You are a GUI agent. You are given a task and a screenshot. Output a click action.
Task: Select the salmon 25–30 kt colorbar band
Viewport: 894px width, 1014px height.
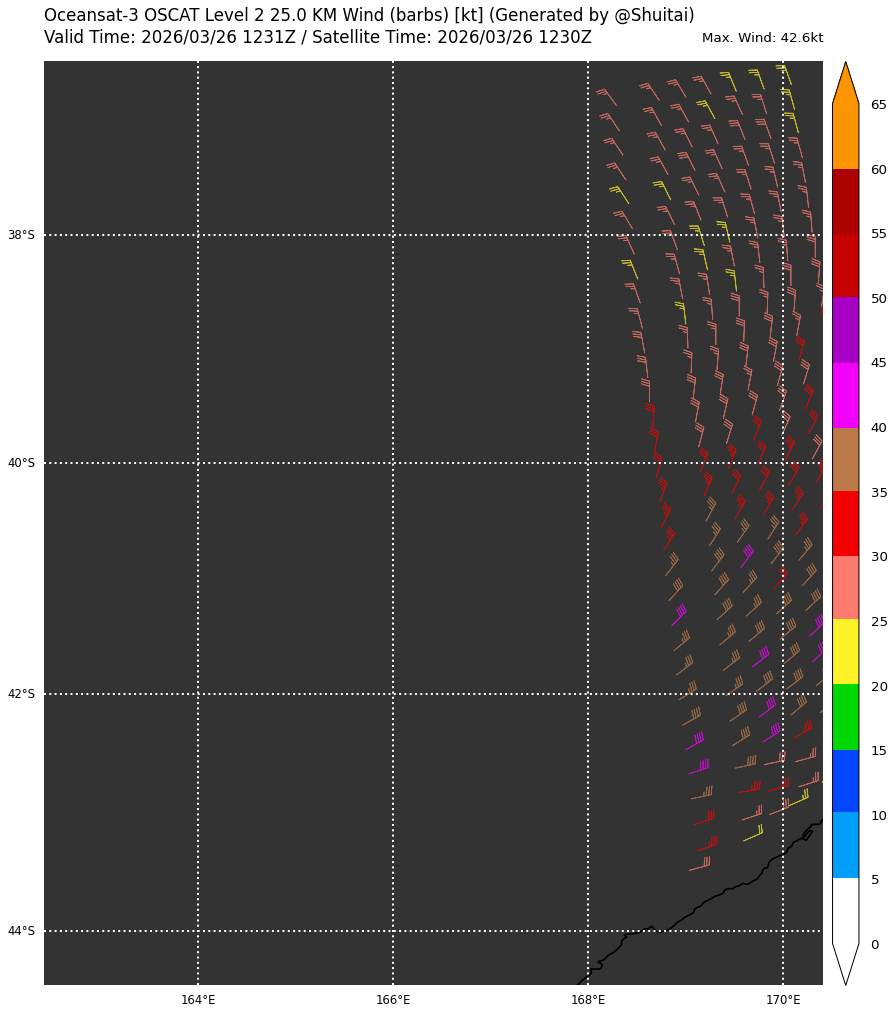coord(845,588)
